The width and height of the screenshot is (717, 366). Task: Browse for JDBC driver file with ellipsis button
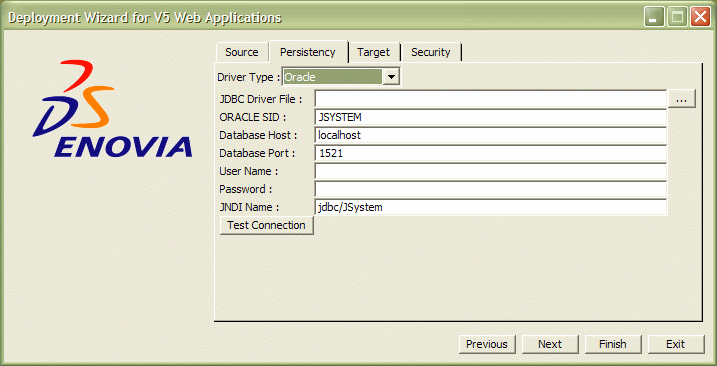[x=682, y=99]
